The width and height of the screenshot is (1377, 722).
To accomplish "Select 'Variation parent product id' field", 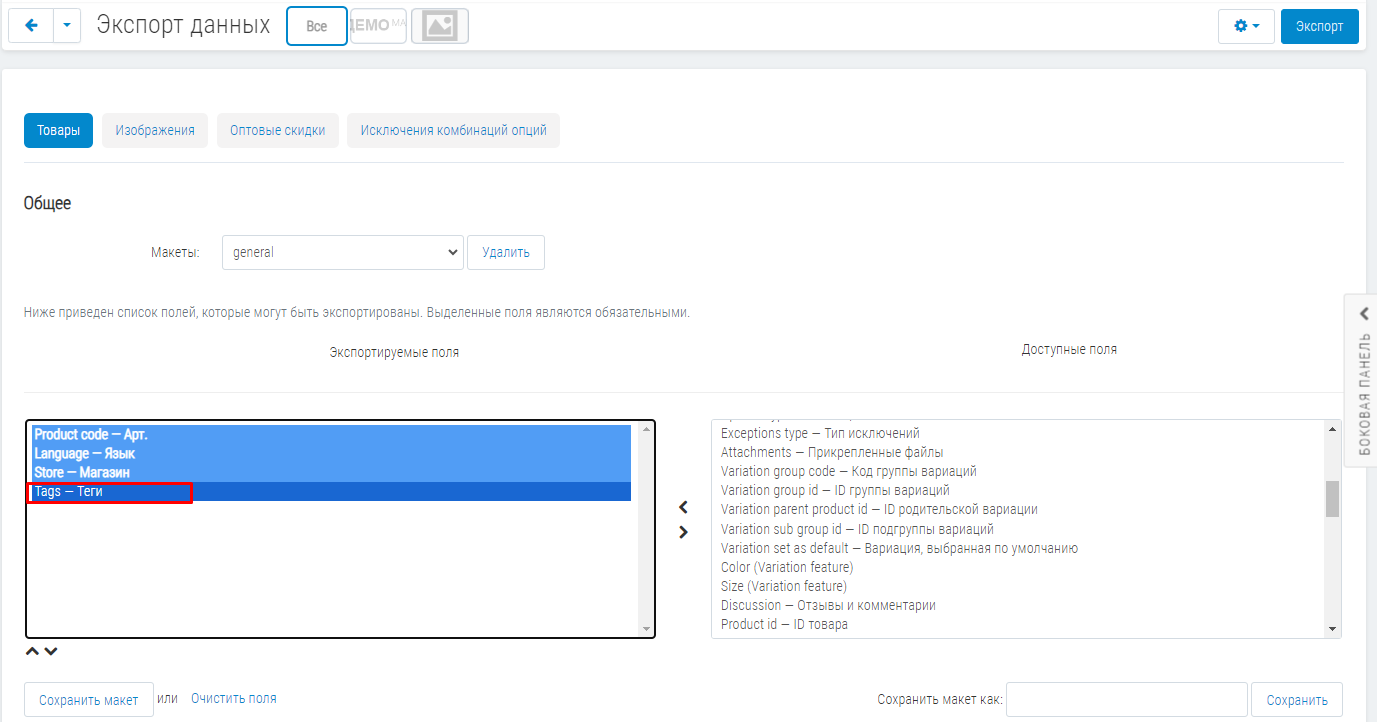I will click(1018, 509).
